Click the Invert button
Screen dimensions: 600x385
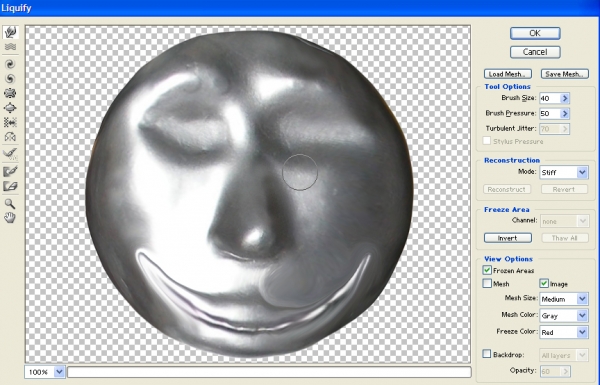tap(507, 238)
